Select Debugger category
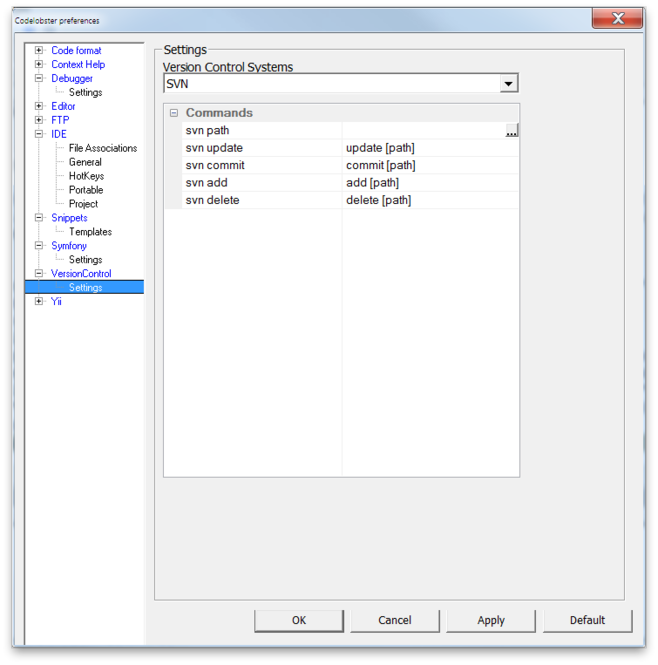Image resolution: width=658 pixels, height=665 pixels. pos(72,78)
